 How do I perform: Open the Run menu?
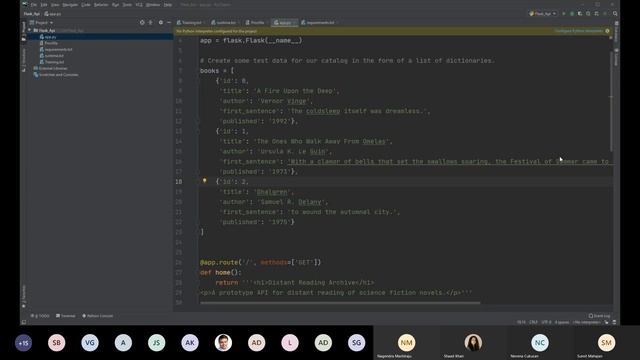point(116,4)
